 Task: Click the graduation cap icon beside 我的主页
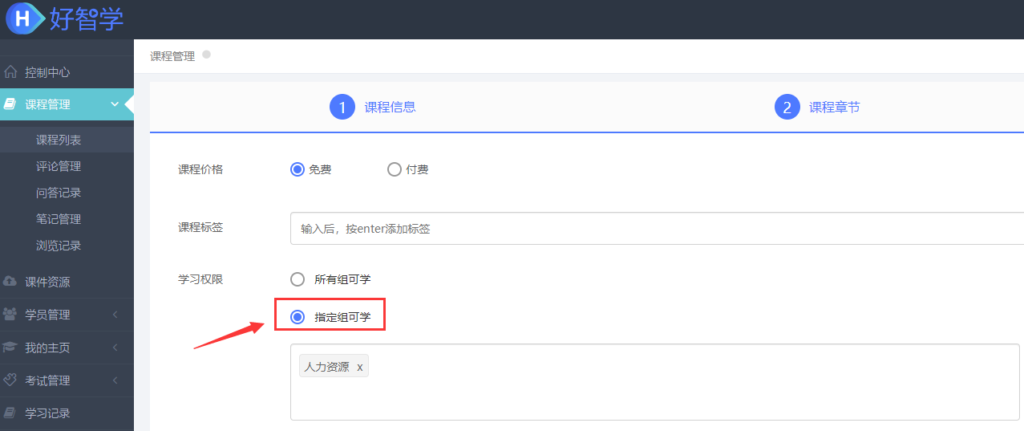(x=10, y=347)
